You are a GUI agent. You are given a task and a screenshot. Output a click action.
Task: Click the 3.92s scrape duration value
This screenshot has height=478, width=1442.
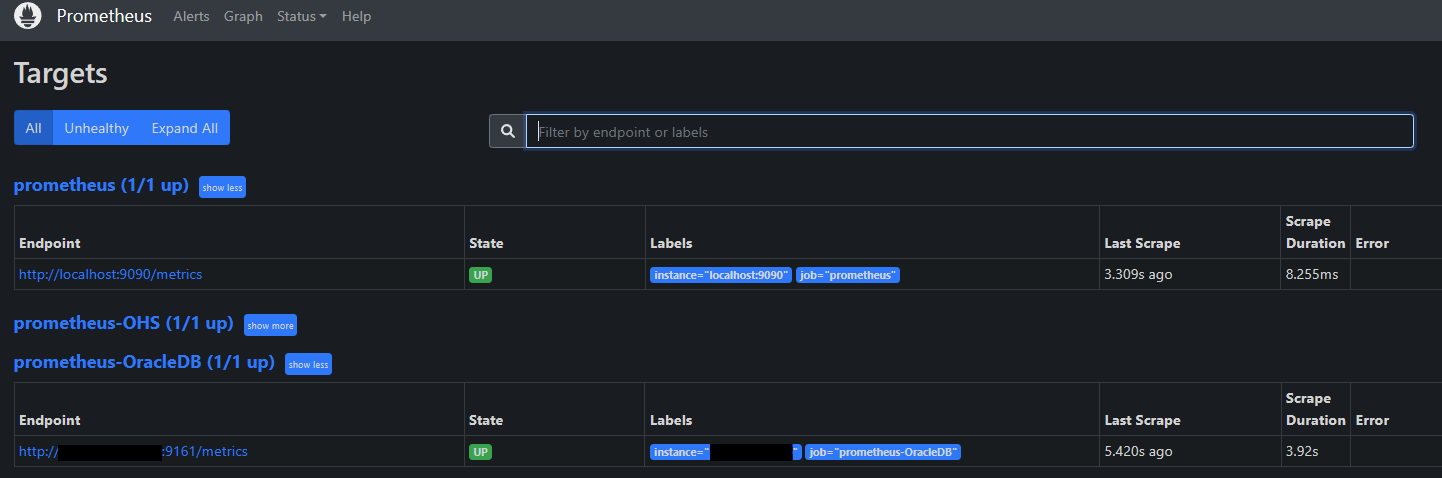pos(1302,451)
